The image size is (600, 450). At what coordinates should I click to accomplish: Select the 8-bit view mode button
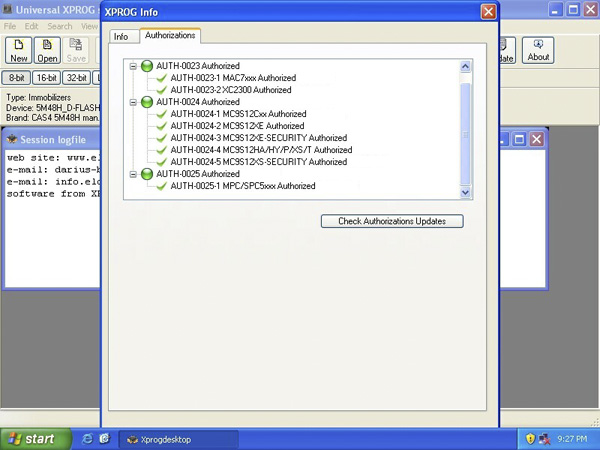coord(17,78)
